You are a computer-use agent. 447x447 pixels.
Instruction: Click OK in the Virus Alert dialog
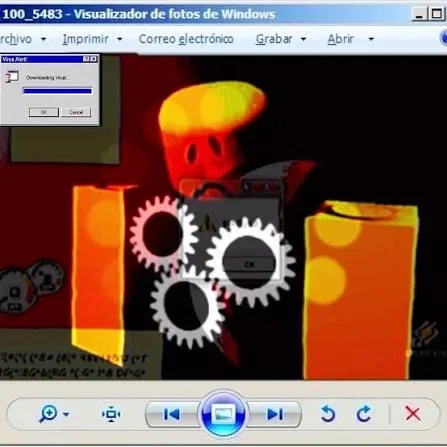tap(44, 112)
